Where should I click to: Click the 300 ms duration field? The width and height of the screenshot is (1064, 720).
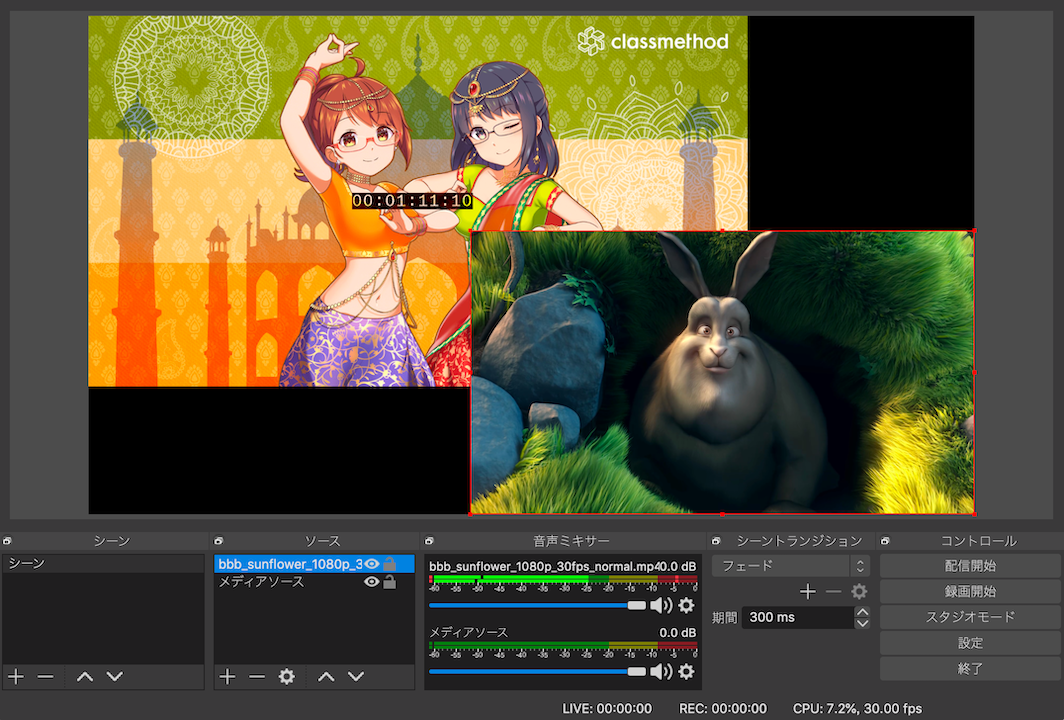(798, 618)
